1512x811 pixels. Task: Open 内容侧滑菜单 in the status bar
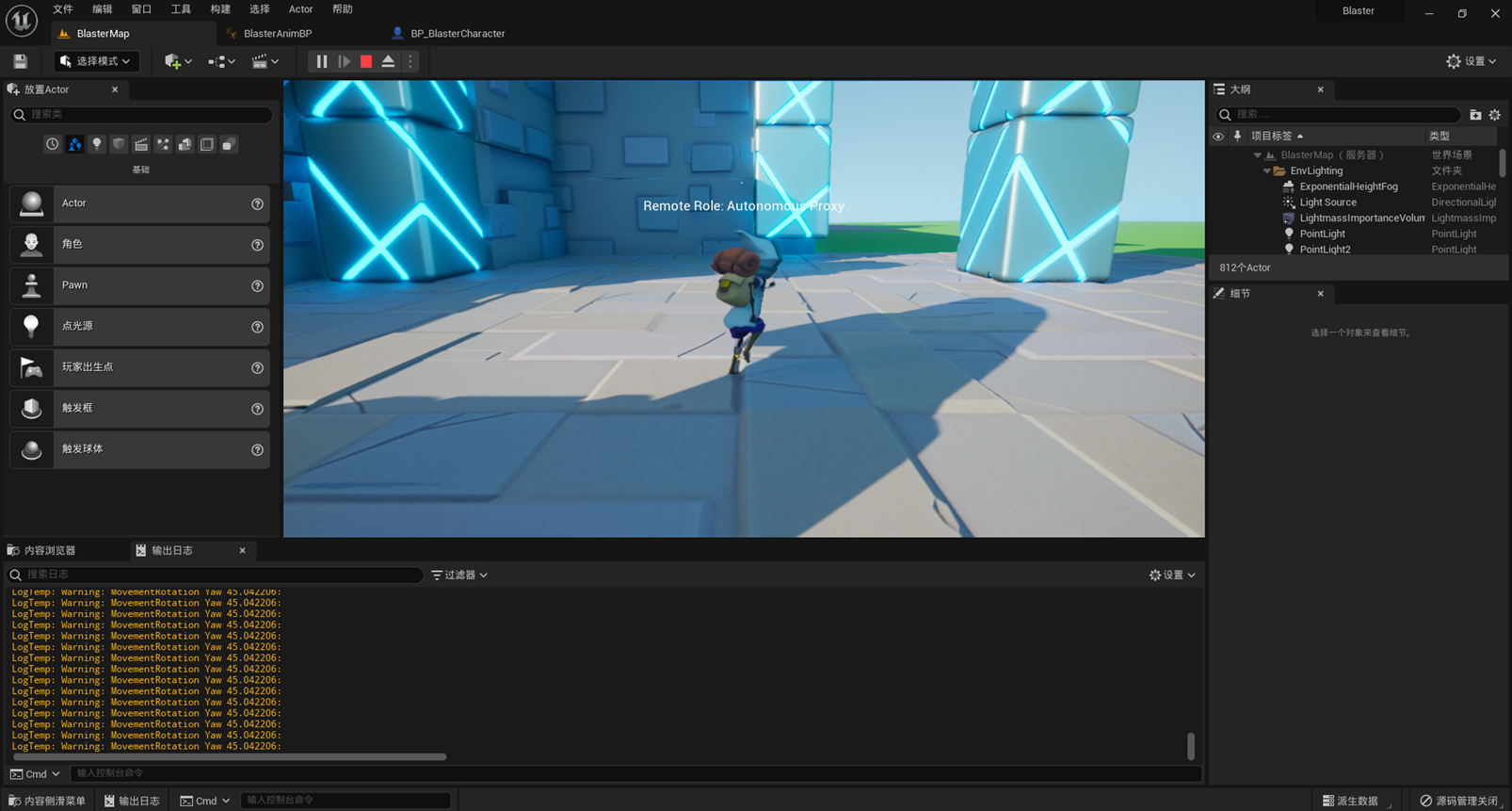coord(47,801)
